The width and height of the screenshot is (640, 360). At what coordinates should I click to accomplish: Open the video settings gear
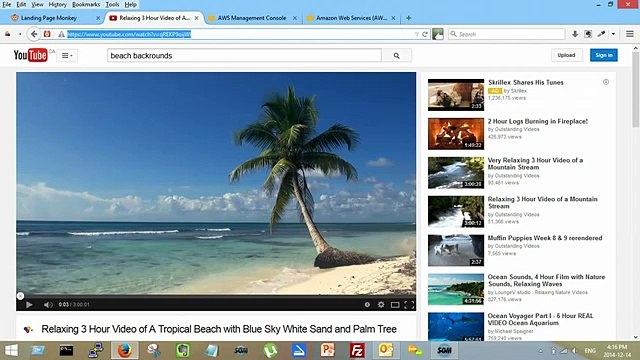(x=381, y=304)
